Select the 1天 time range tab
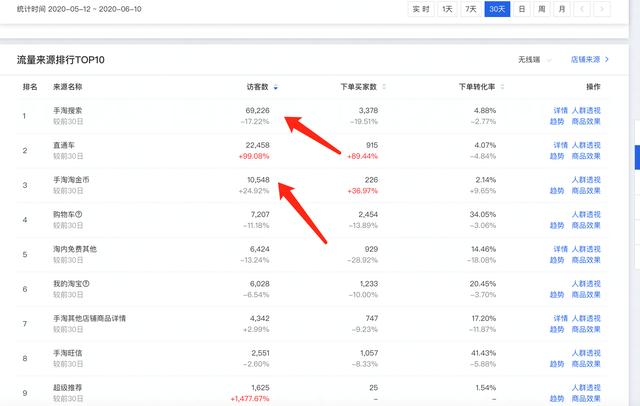Image resolution: width=640 pixels, height=406 pixels. [447, 9]
